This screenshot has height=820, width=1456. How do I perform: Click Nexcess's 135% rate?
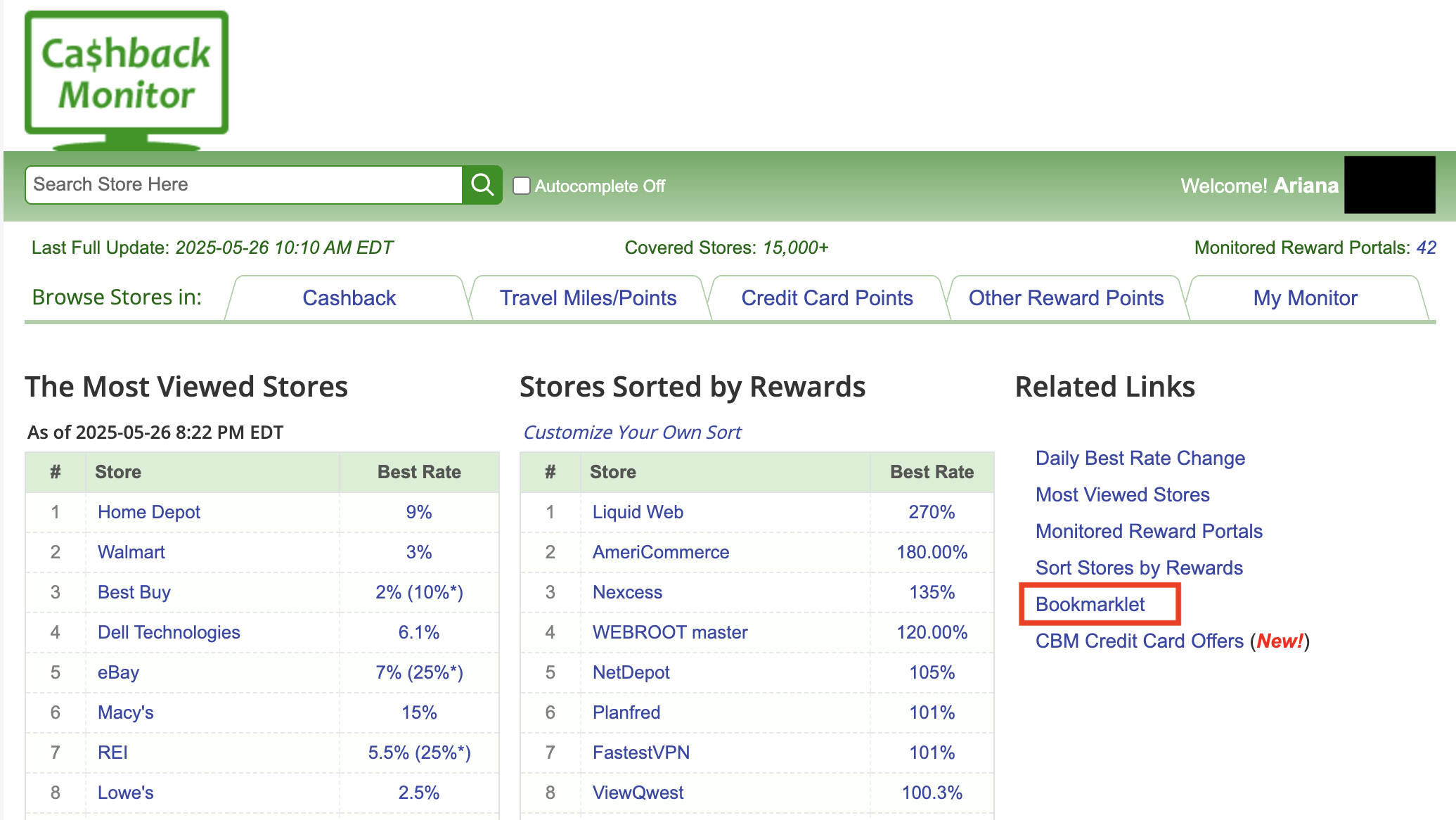(932, 593)
